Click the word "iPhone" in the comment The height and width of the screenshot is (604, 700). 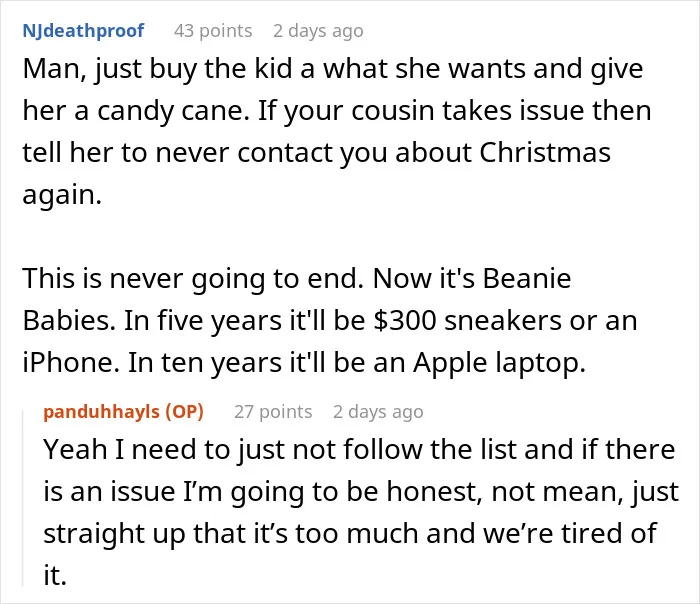(71, 362)
